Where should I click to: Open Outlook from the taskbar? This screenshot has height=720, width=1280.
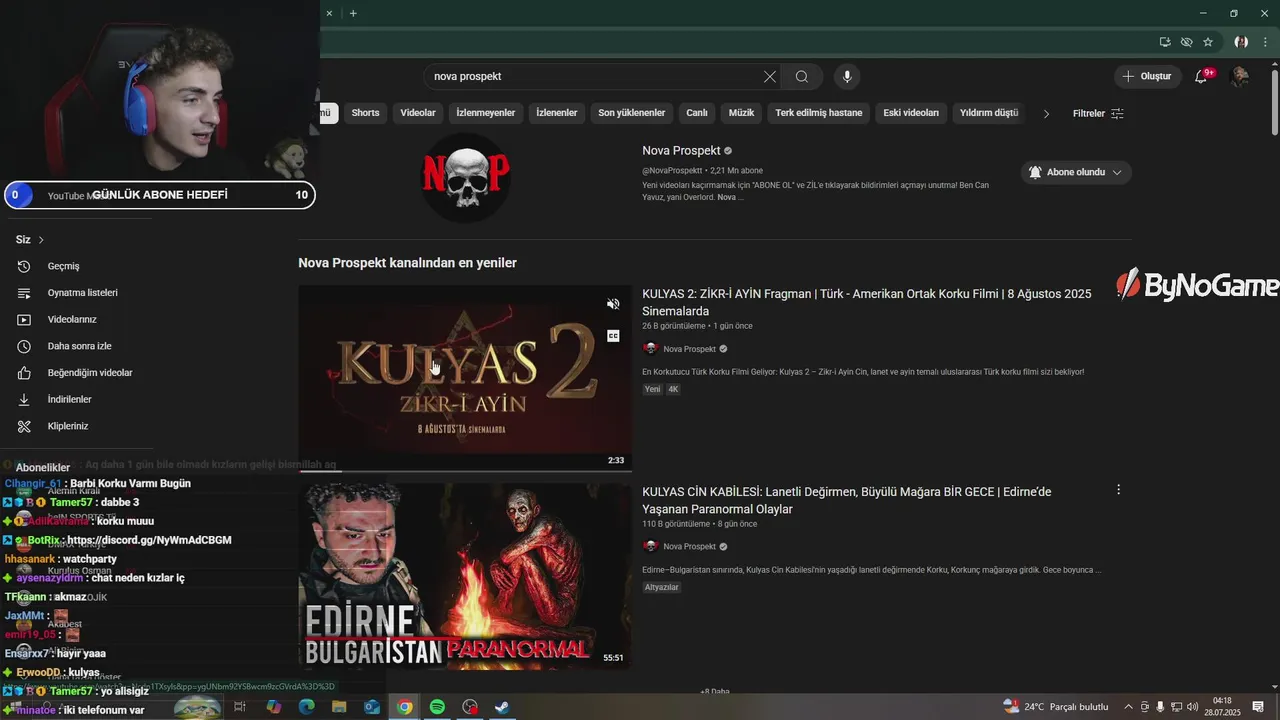click(x=372, y=707)
